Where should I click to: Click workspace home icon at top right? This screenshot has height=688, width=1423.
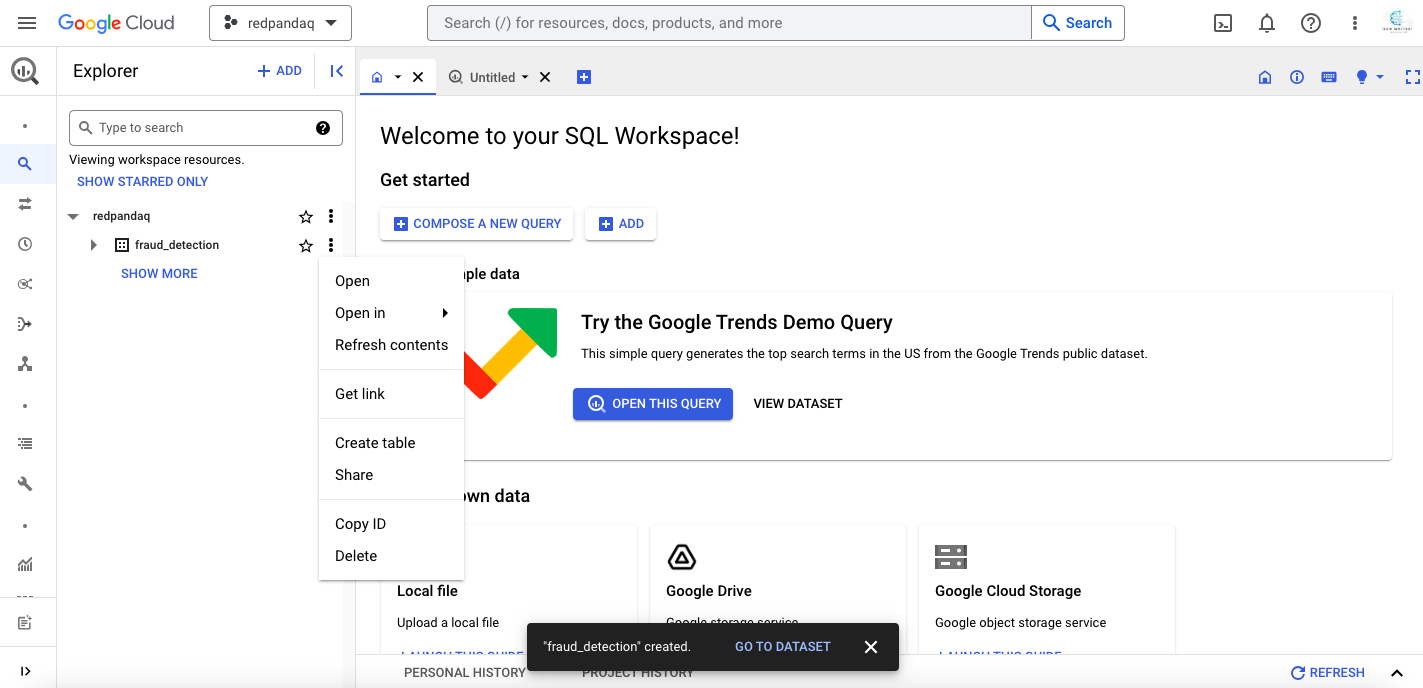click(x=1265, y=77)
